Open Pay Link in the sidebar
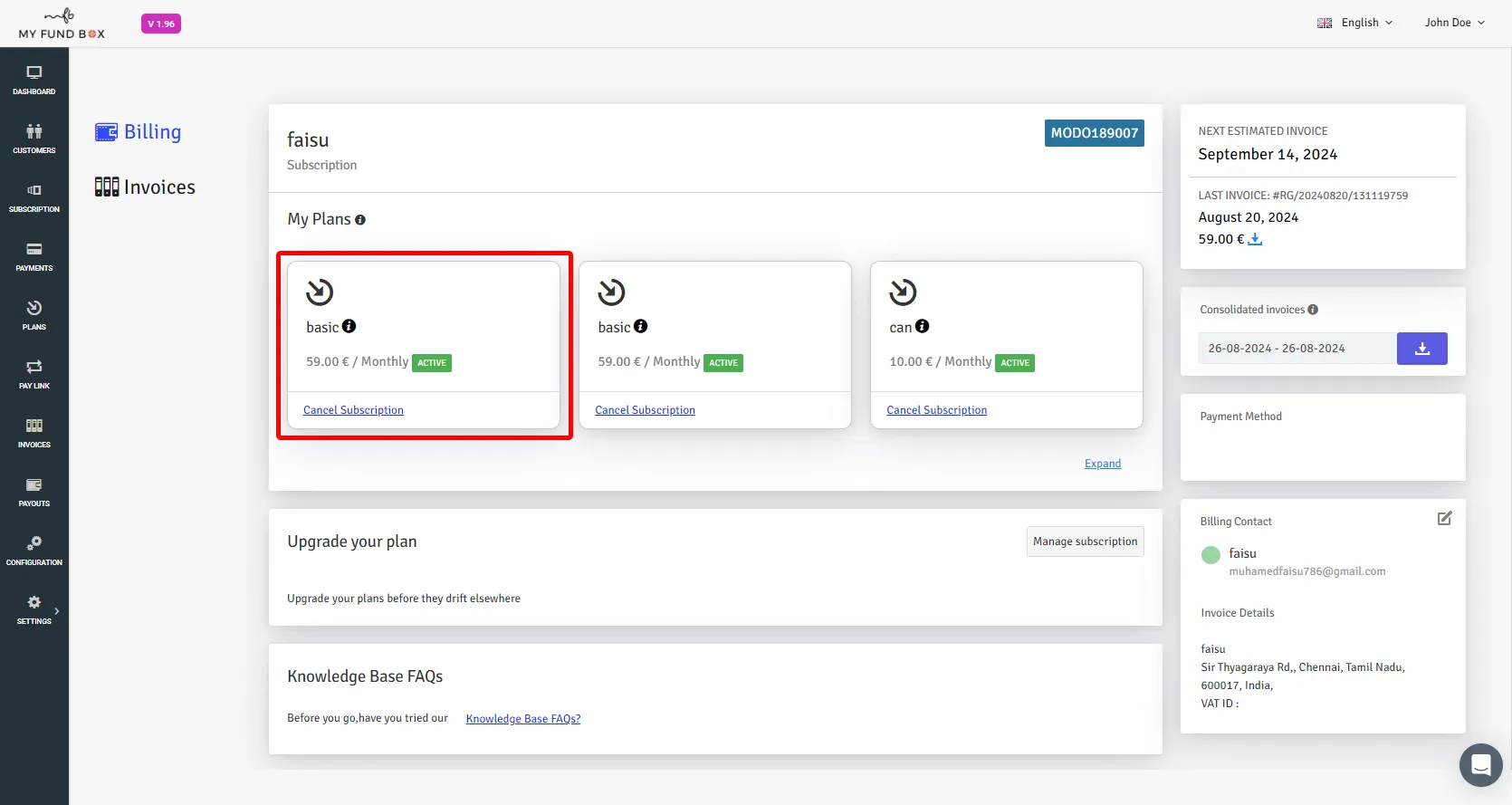Image resolution: width=1512 pixels, height=805 pixels. 34,374
